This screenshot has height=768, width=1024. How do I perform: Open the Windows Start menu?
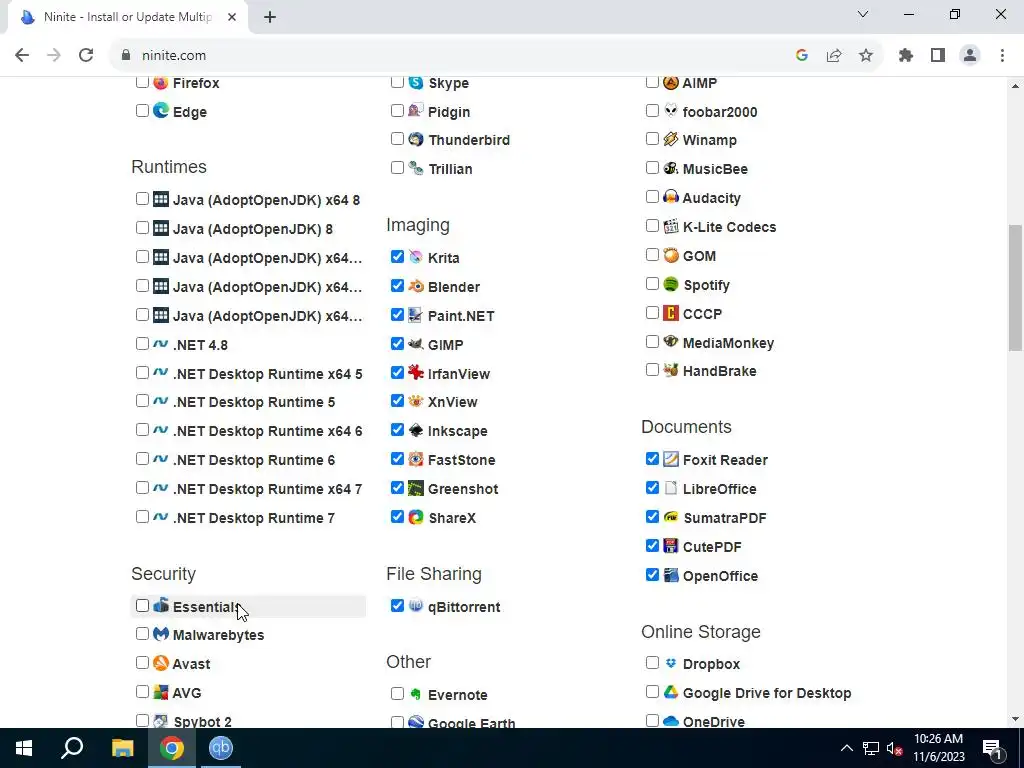(24, 748)
